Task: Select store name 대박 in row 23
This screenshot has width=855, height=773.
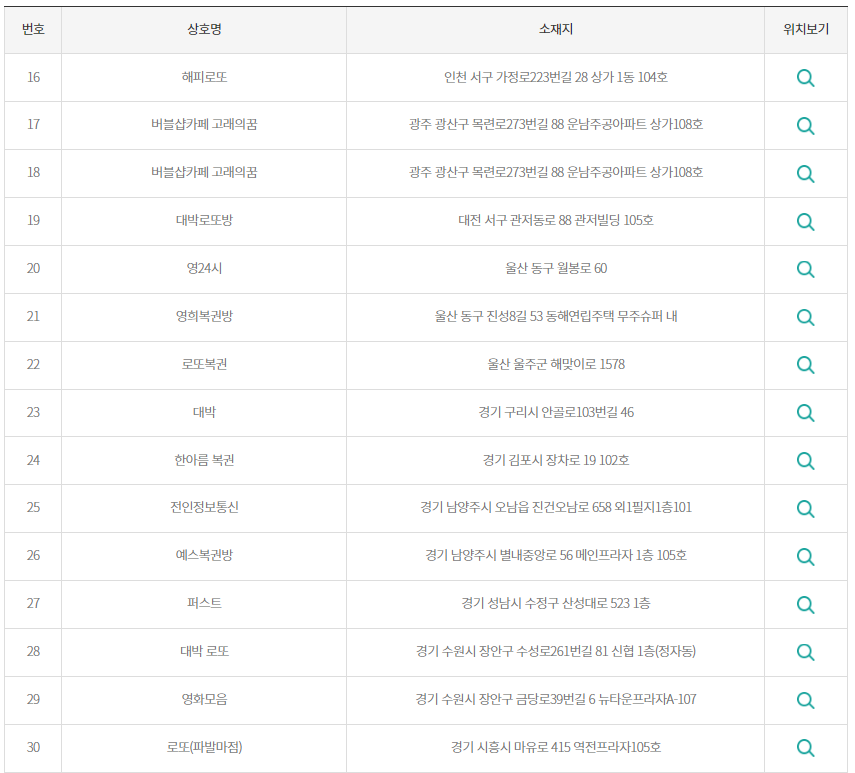Action: (x=204, y=412)
